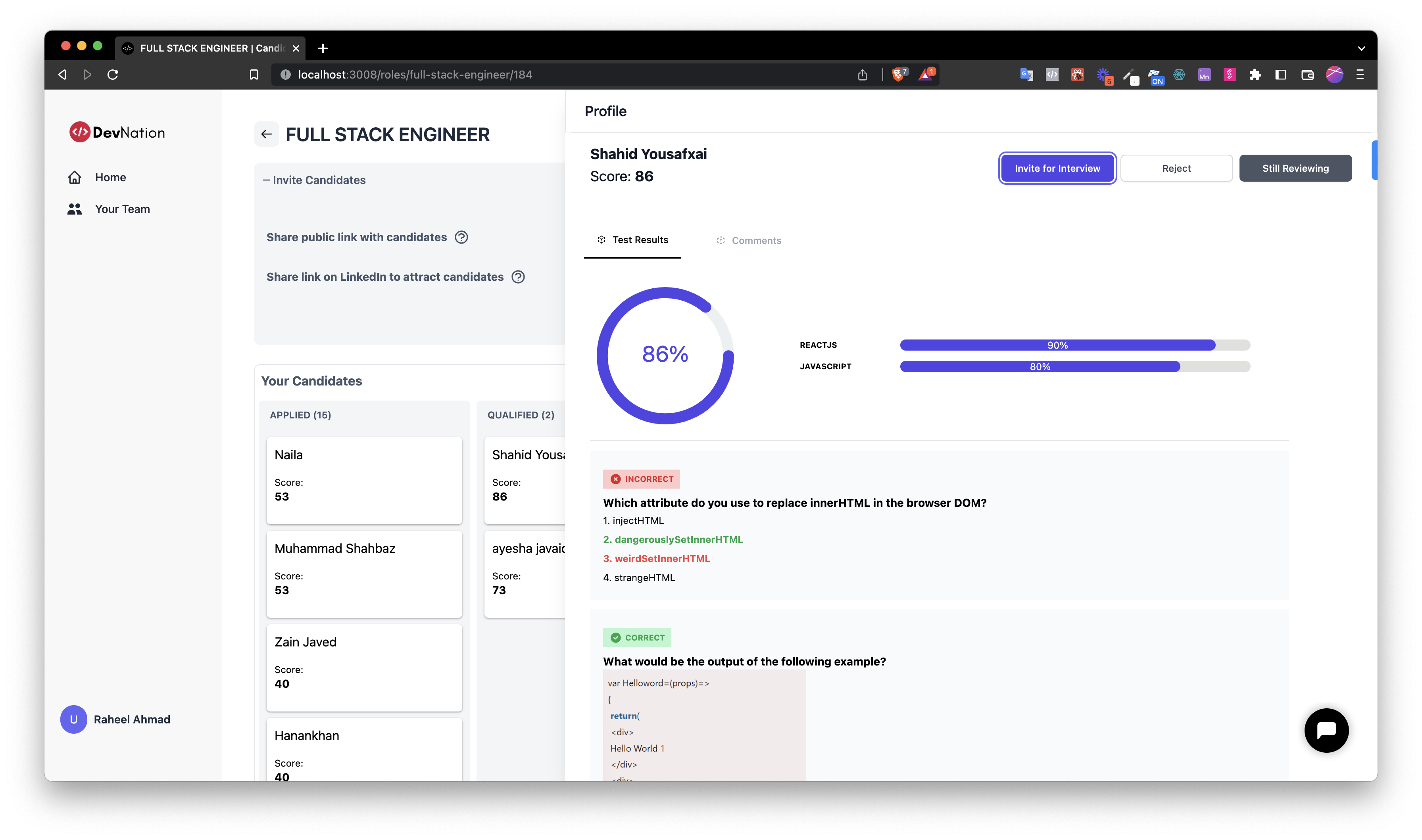Select the Test Results tab
This screenshot has height=840, width=1422.
pos(632,240)
